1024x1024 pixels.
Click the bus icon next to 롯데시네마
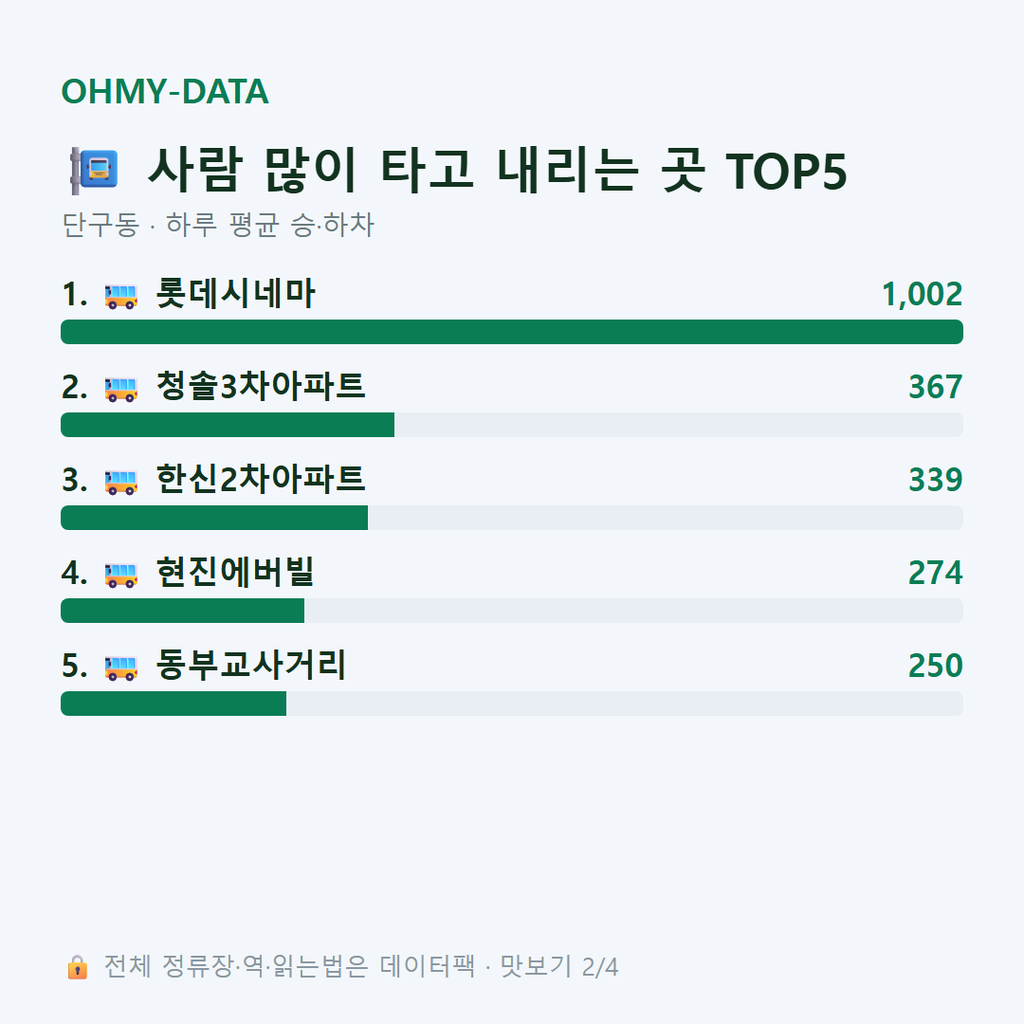[121, 296]
